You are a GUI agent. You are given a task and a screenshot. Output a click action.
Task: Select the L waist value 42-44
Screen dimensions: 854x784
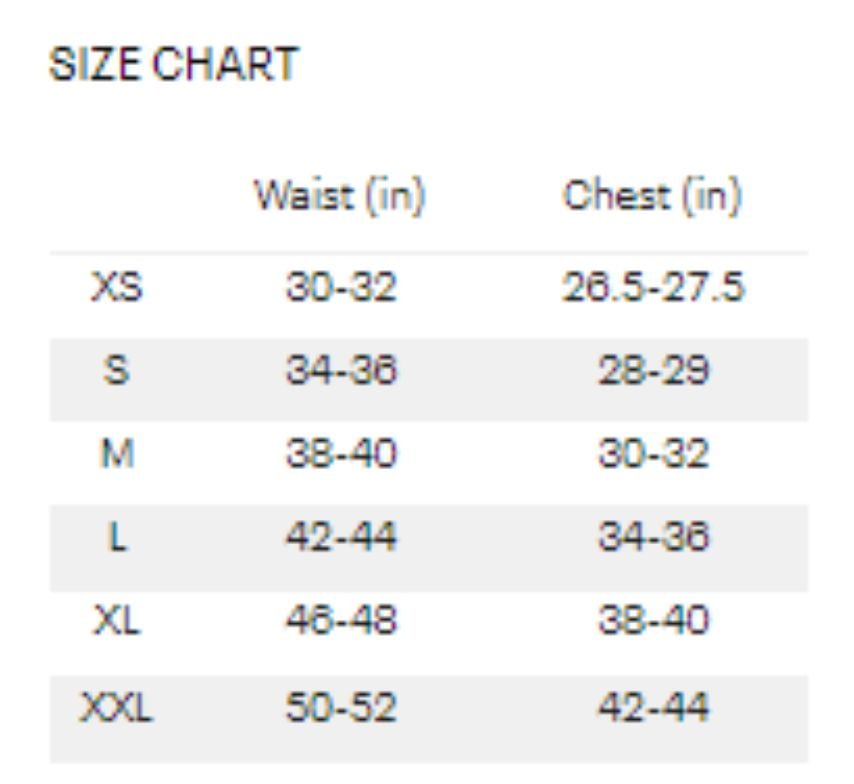pyautogui.click(x=341, y=538)
